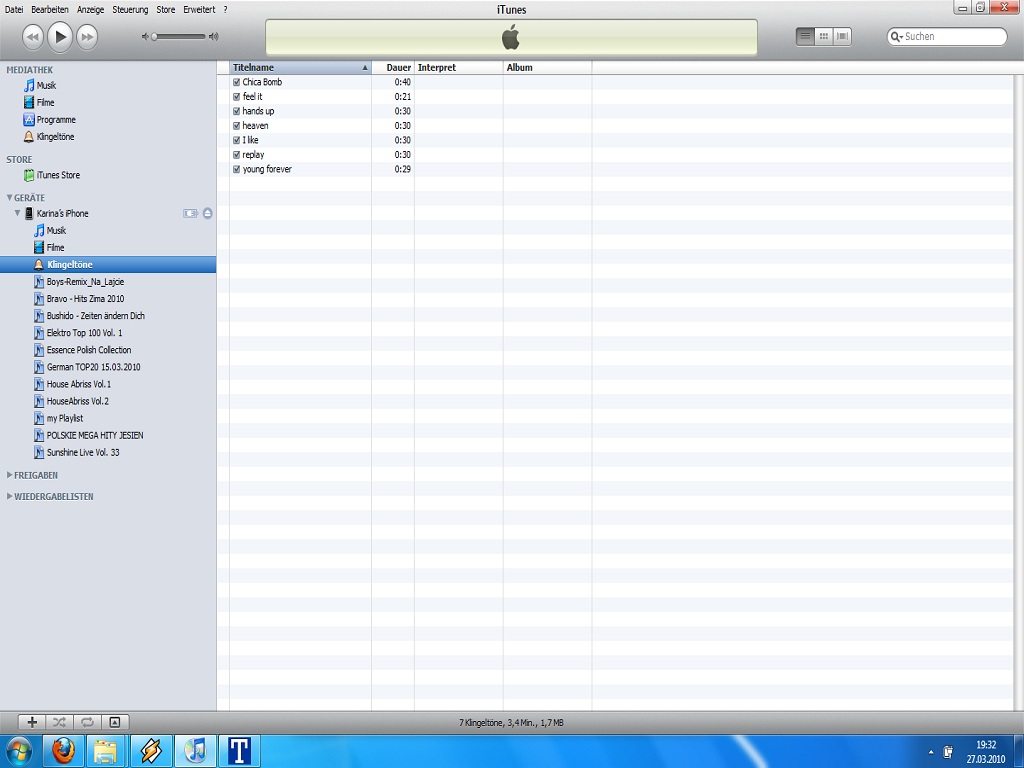The width and height of the screenshot is (1024, 768).
Task: Uncheck the heaven ringtone
Action: pyautogui.click(x=236, y=125)
